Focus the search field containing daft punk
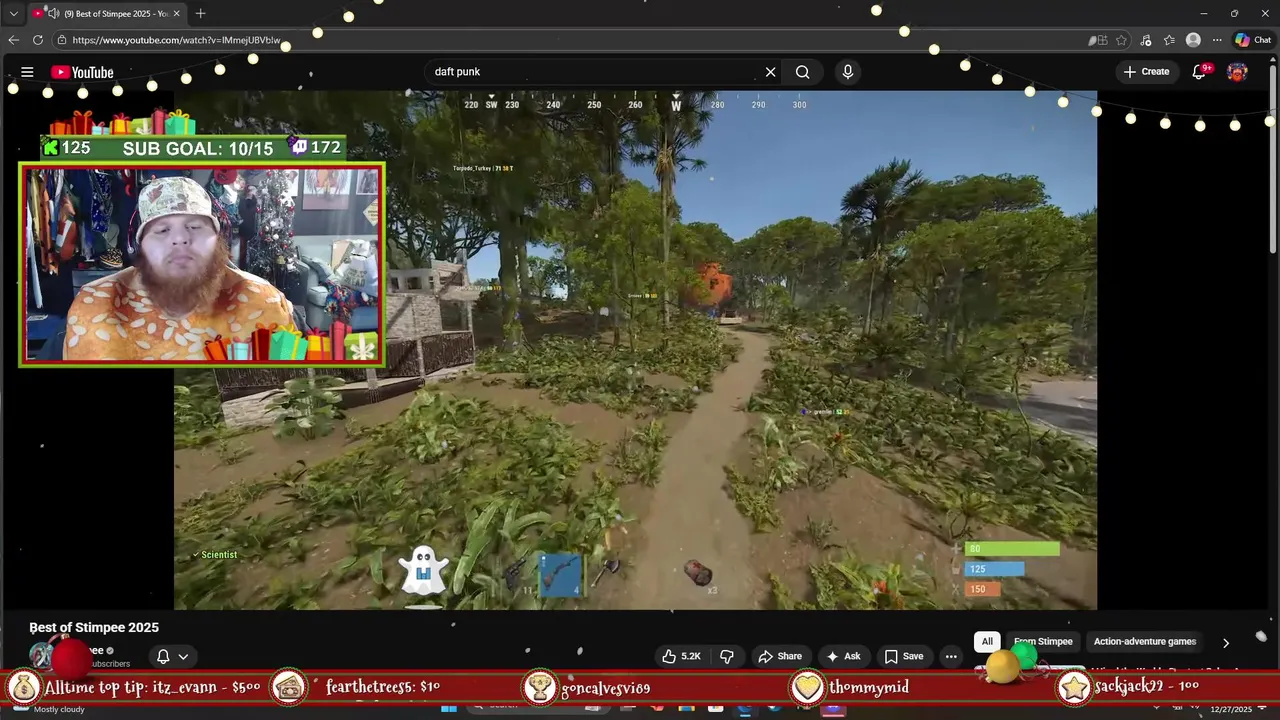The width and height of the screenshot is (1280, 720). click(x=594, y=72)
